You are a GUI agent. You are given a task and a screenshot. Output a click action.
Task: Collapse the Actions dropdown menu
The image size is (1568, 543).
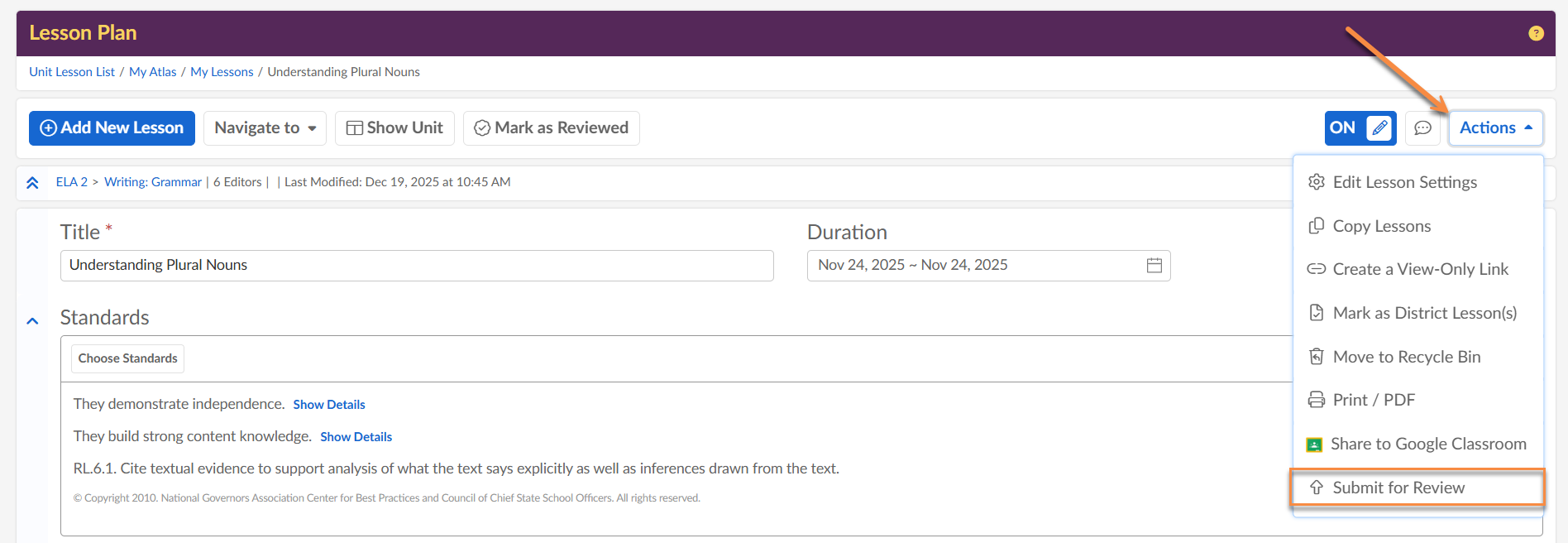click(x=1495, y=128)
